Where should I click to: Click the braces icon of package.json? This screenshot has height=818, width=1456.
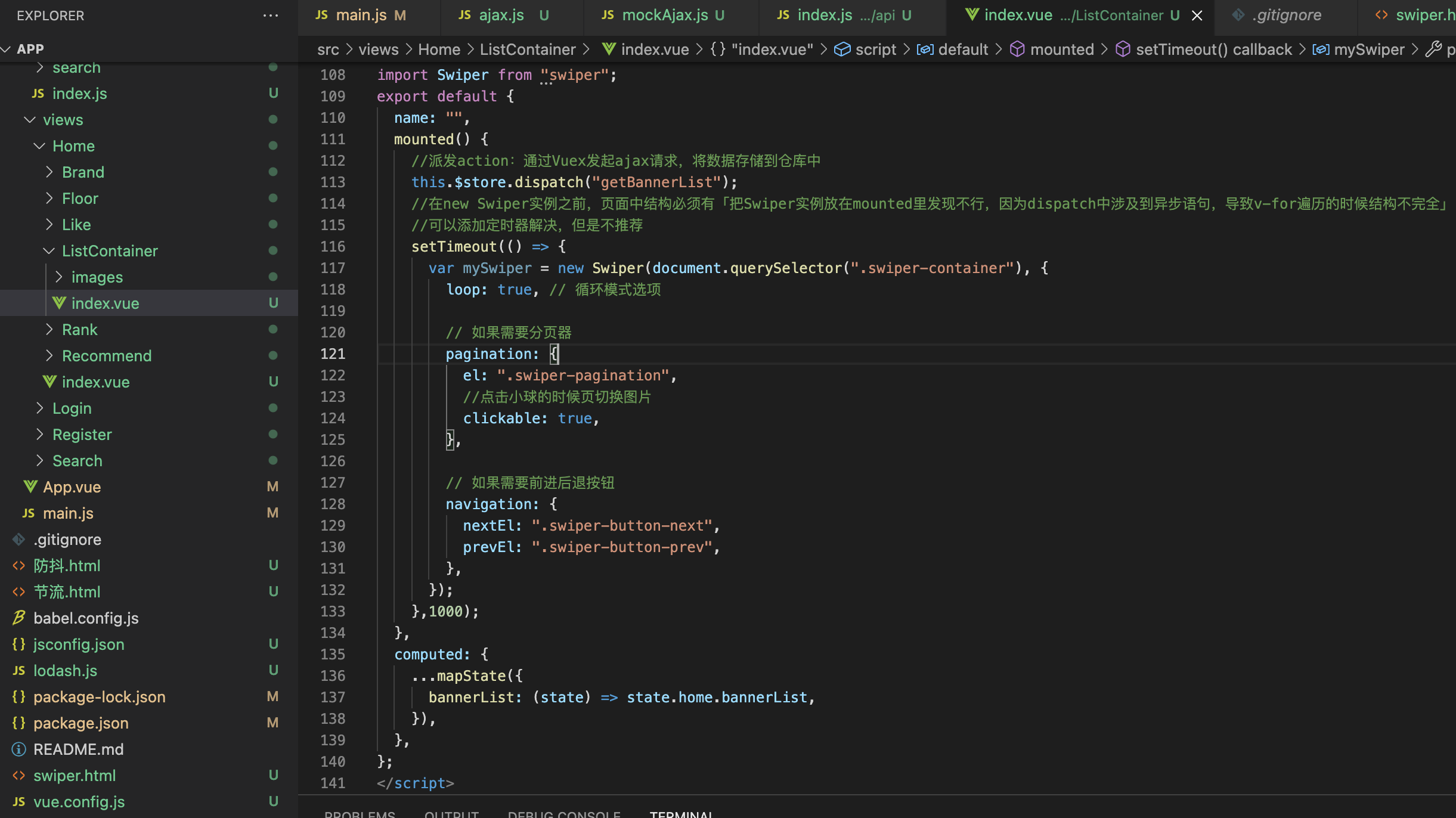tap(19, 723)
